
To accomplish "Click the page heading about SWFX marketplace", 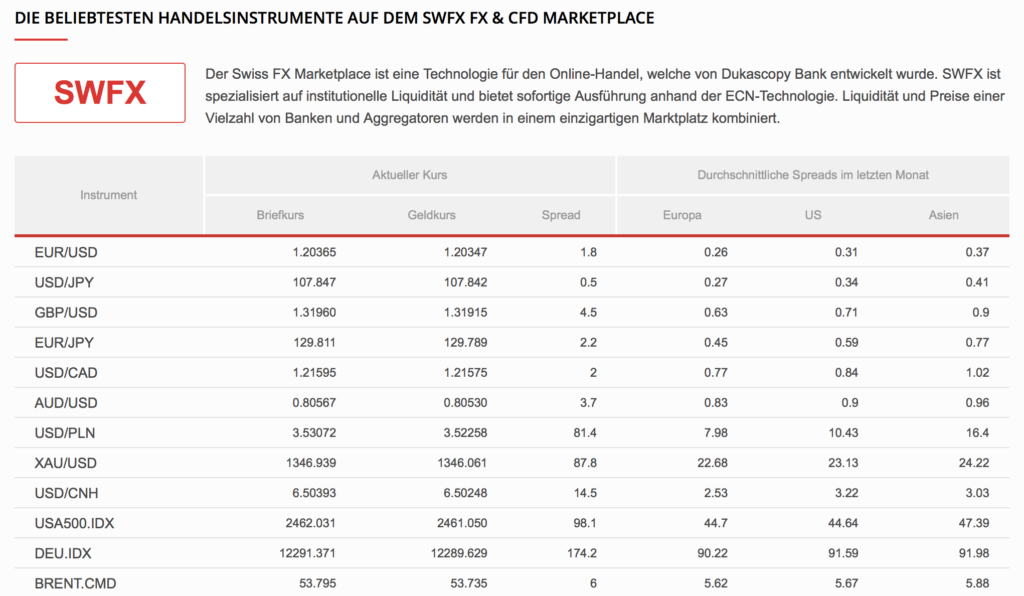I will [x=334, y=18].
